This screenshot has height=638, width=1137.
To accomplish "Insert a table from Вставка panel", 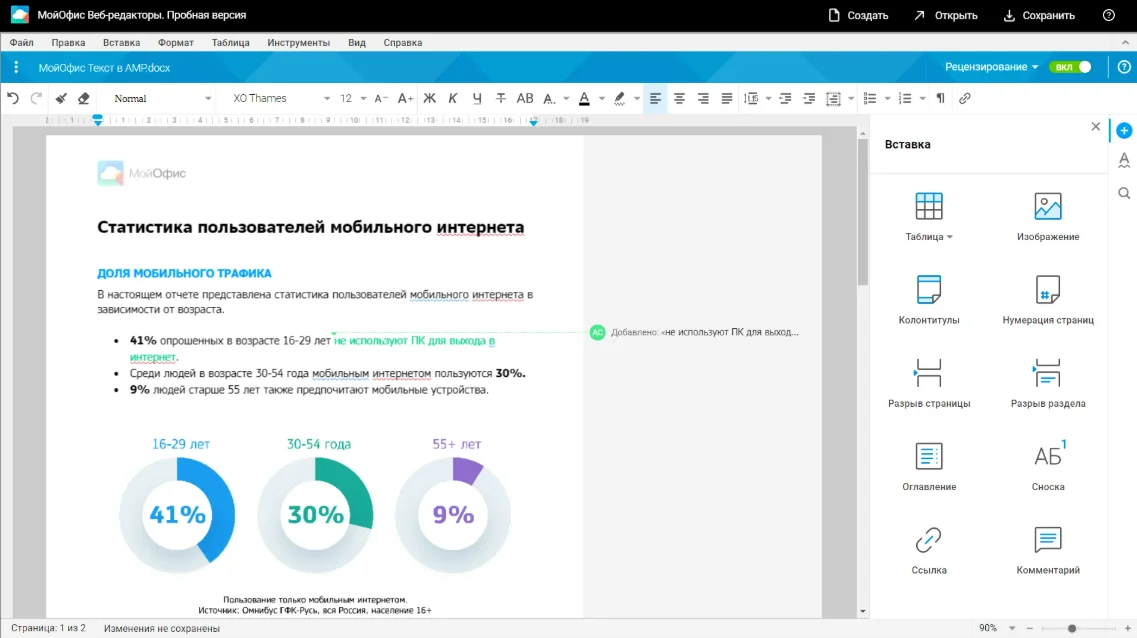I will click(x=928, y=207).
